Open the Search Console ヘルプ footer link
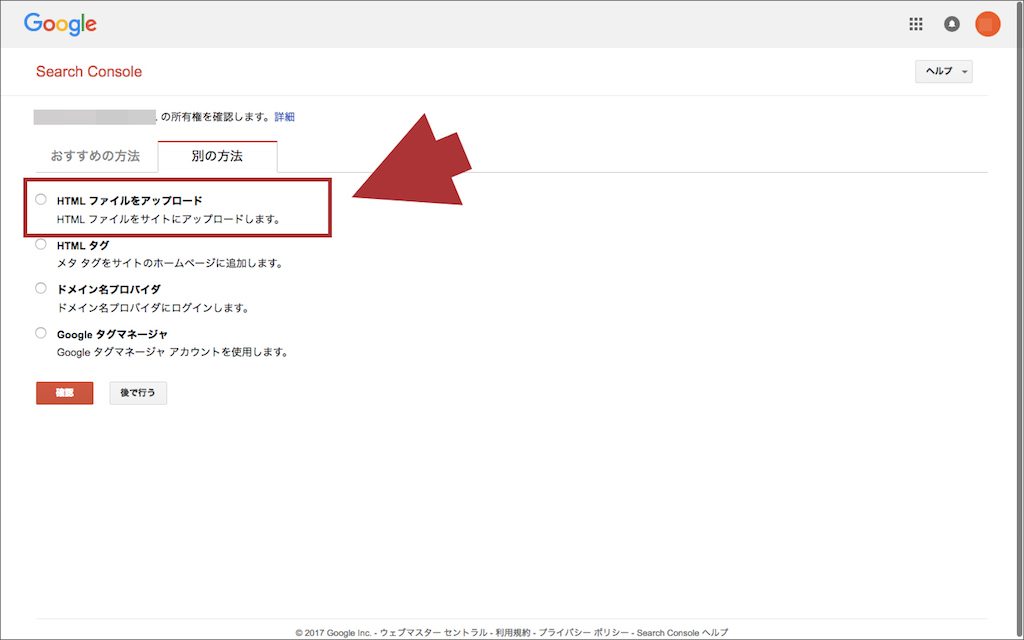 682,633
